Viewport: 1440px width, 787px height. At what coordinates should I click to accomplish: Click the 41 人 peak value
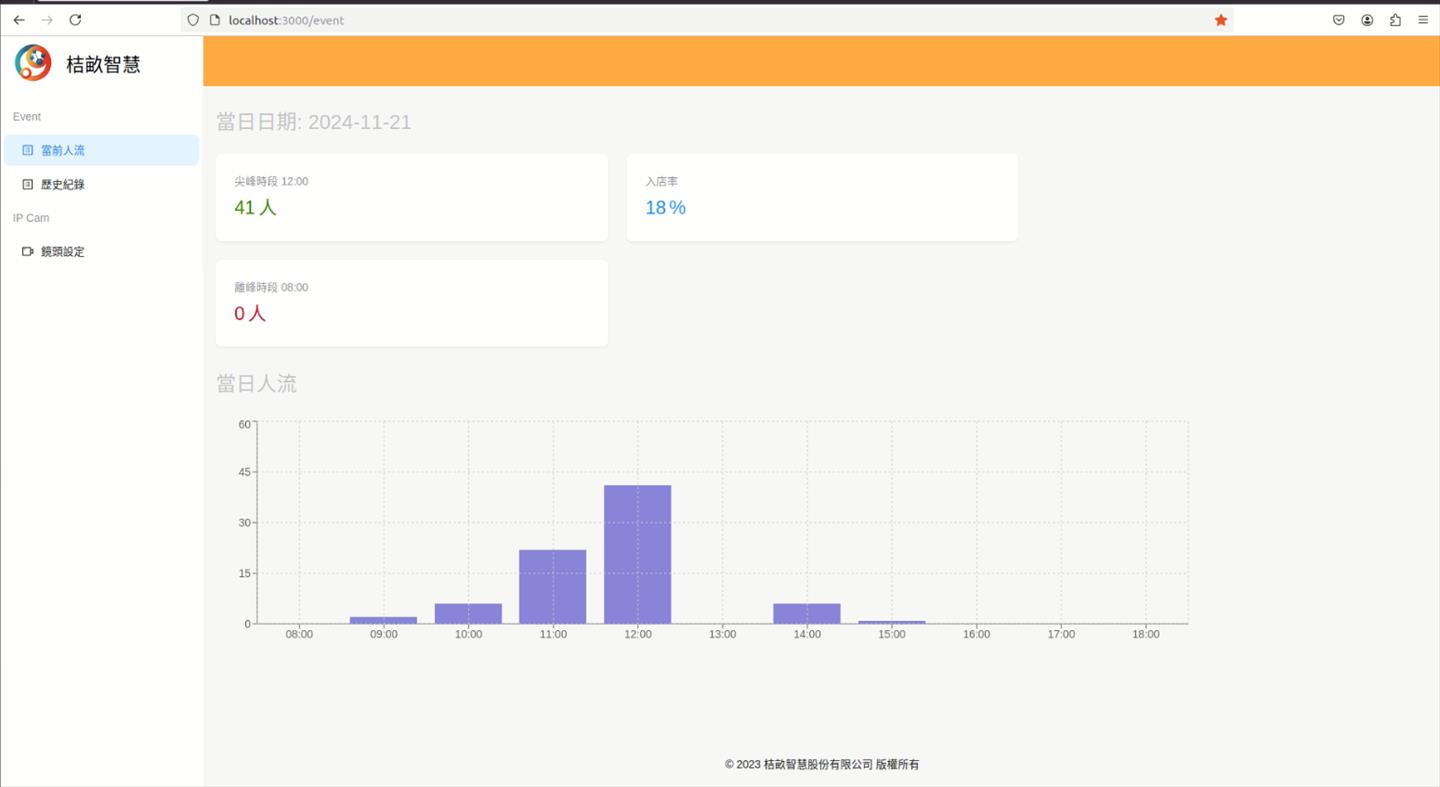255,208
